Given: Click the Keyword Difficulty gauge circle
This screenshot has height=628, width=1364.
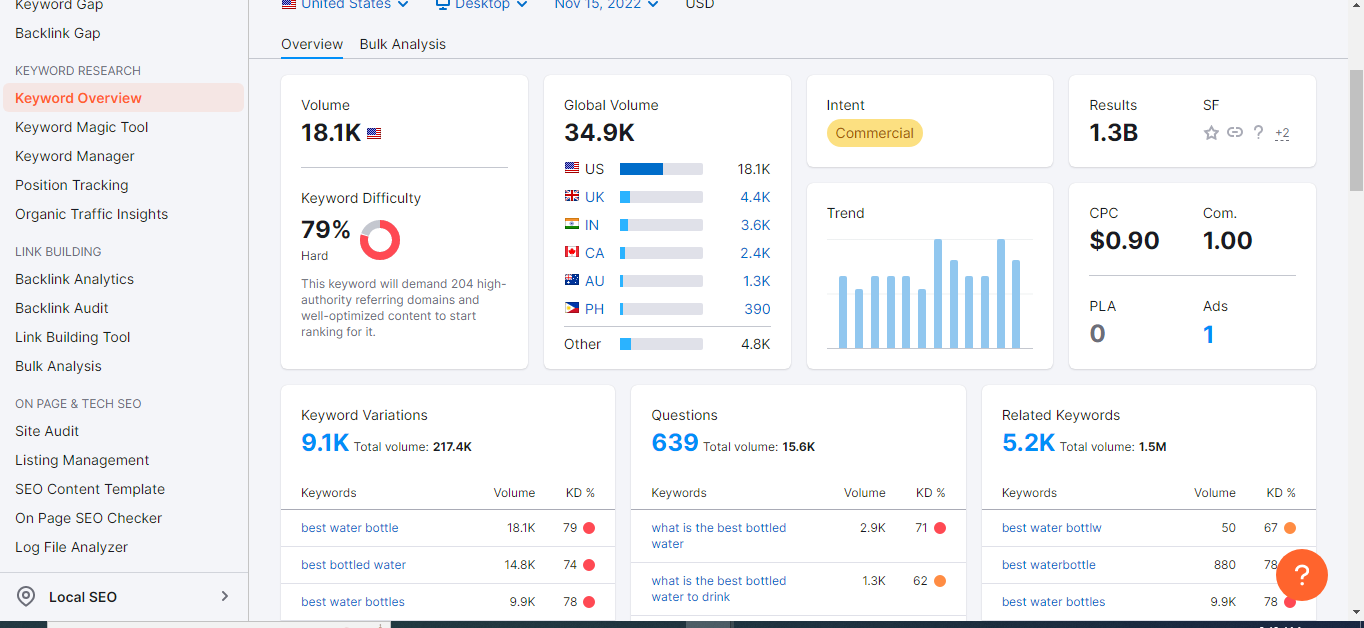Looking at the screenshot, I should 380,240.
